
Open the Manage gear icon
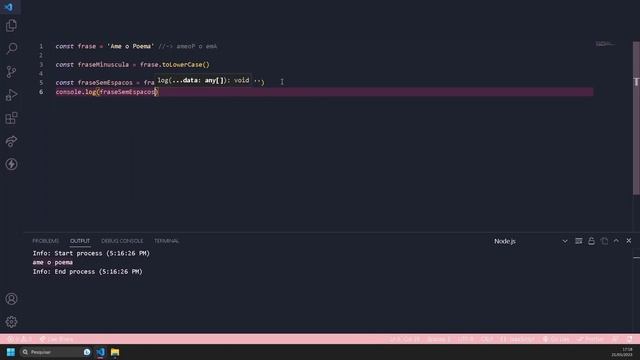(11, 322)
